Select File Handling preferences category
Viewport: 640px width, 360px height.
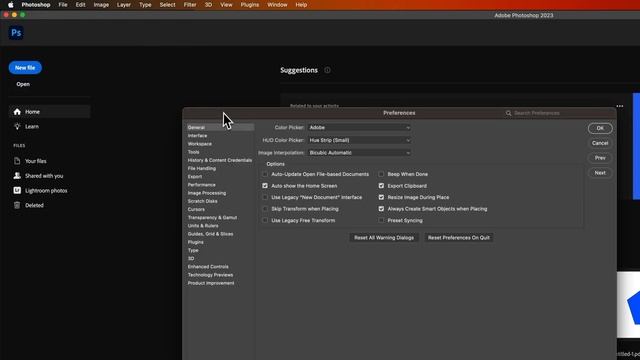pos(202,168)
